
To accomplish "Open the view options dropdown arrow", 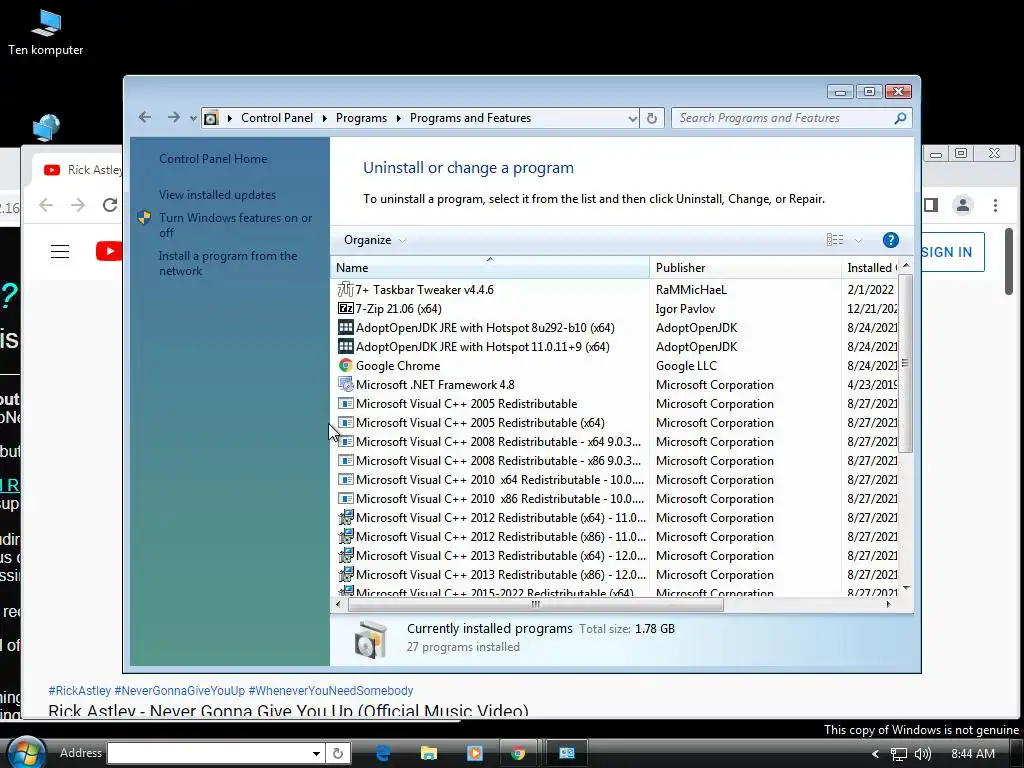I will [x=858, y=240].
